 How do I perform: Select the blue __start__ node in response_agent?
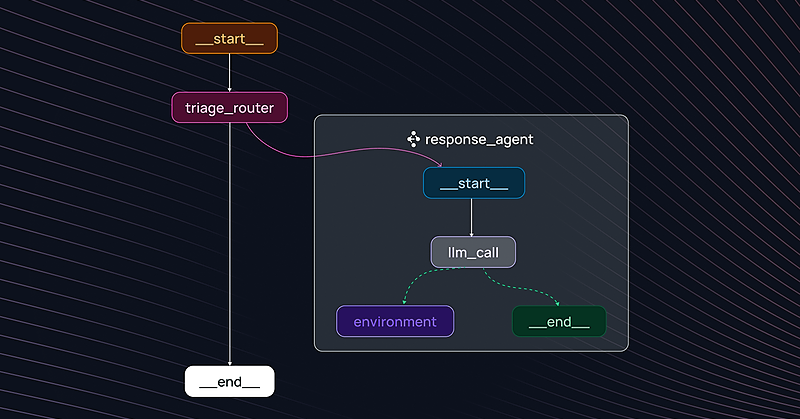[x=474, y=183]
